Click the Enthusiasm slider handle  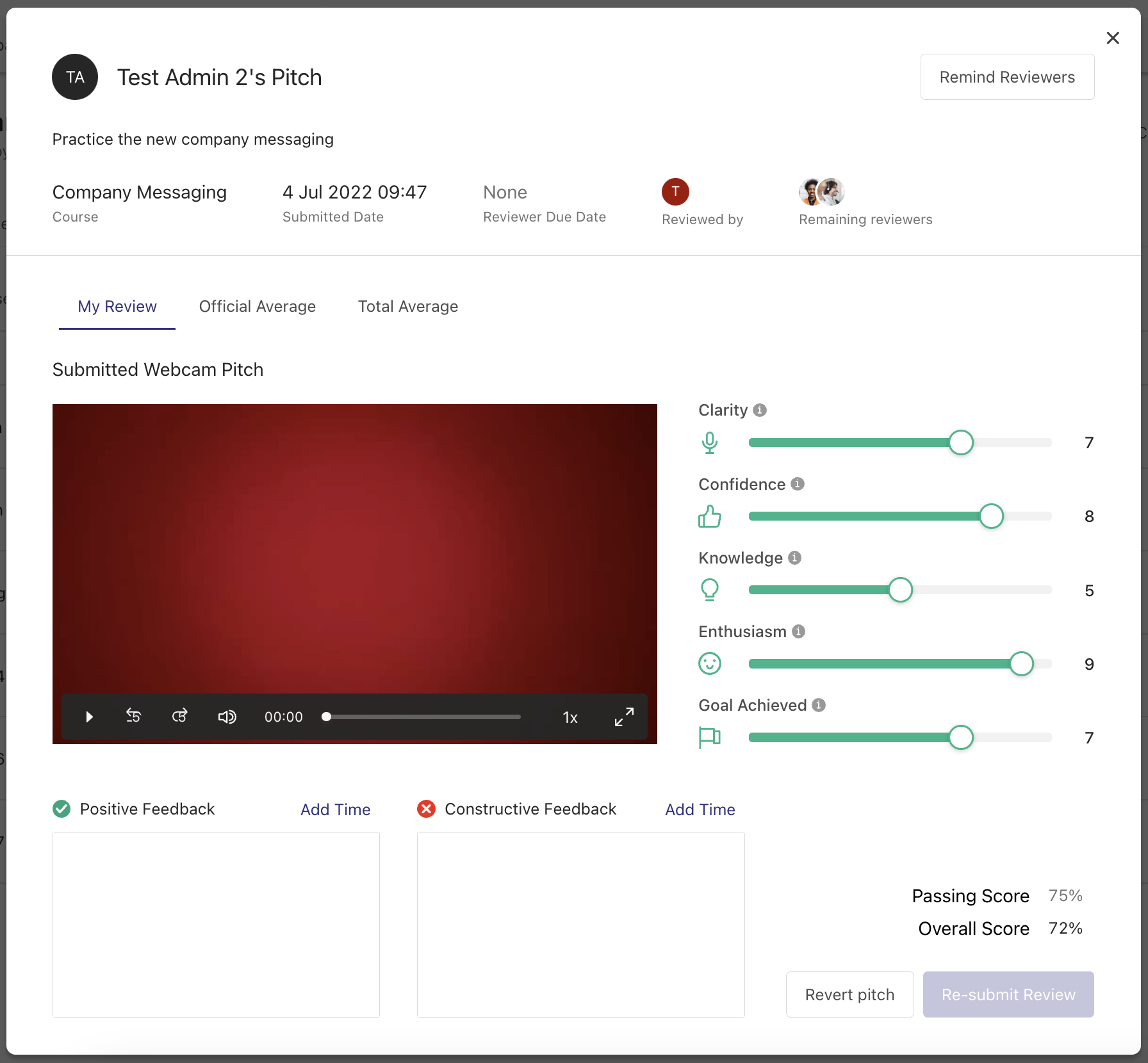coord(1021,664)
